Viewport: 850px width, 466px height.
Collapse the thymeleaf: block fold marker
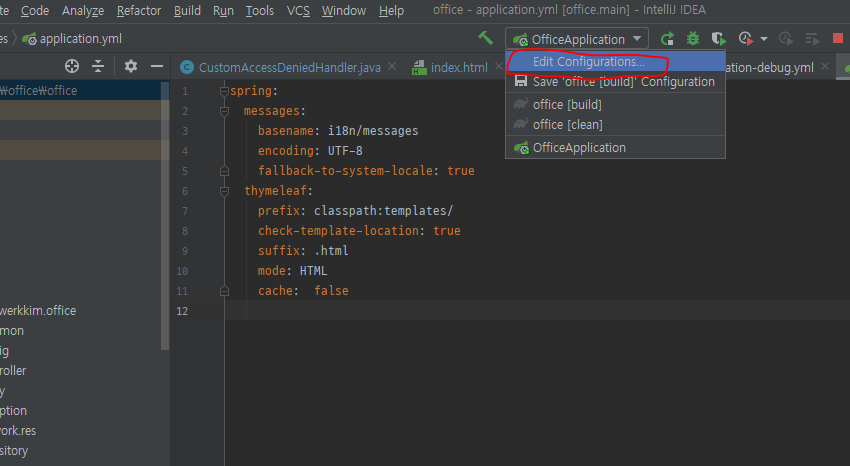(224, 191)
